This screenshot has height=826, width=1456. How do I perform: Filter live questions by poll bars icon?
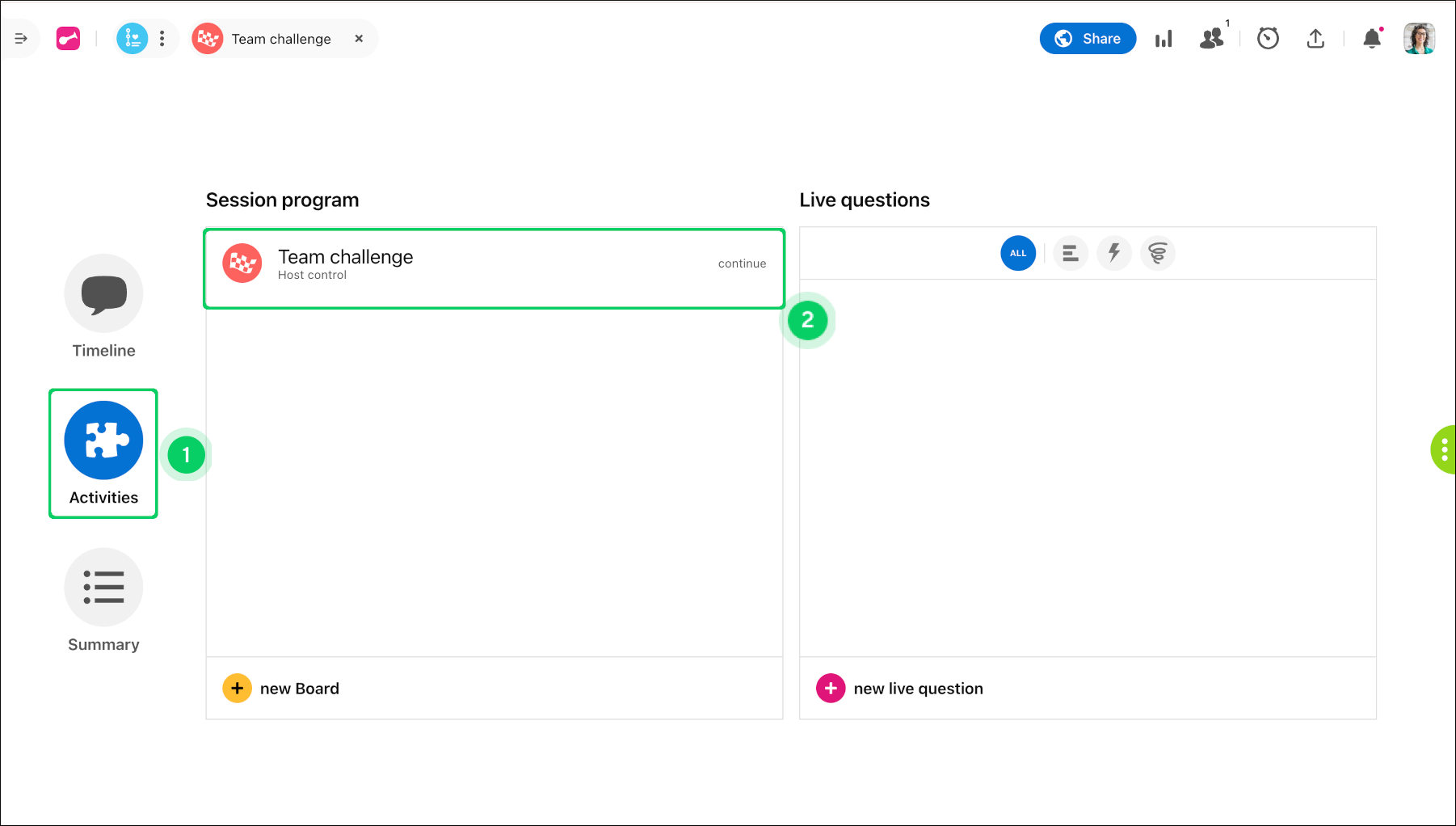pos(1071,253)
